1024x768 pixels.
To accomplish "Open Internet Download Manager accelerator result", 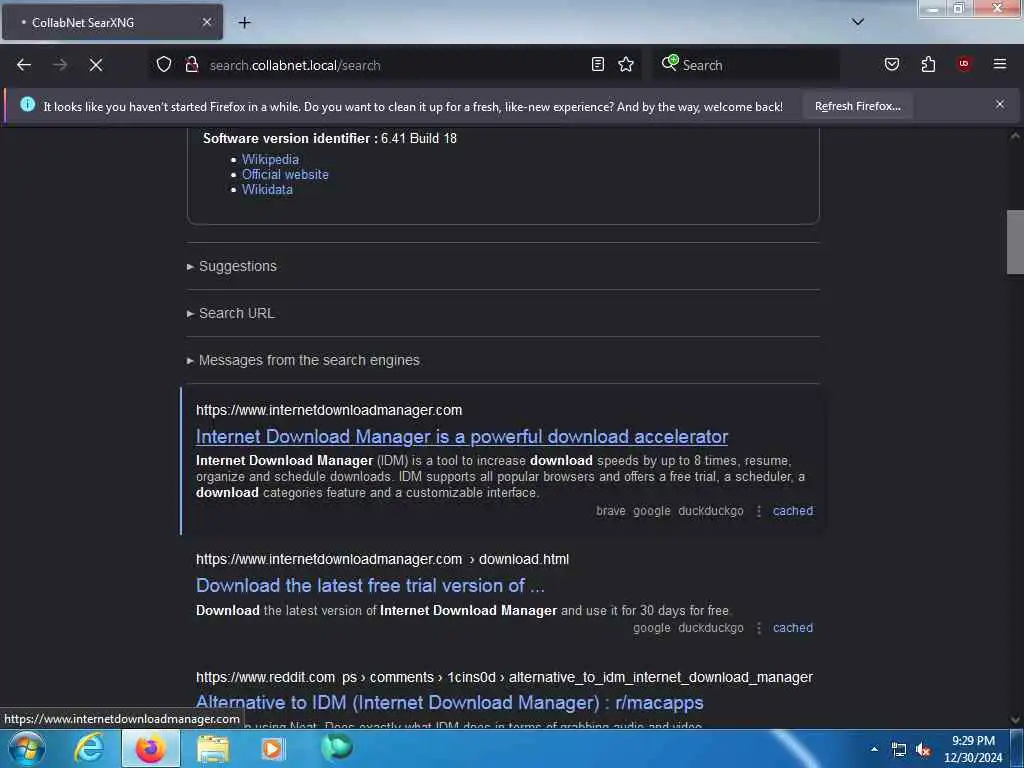I will coord(462,437).
